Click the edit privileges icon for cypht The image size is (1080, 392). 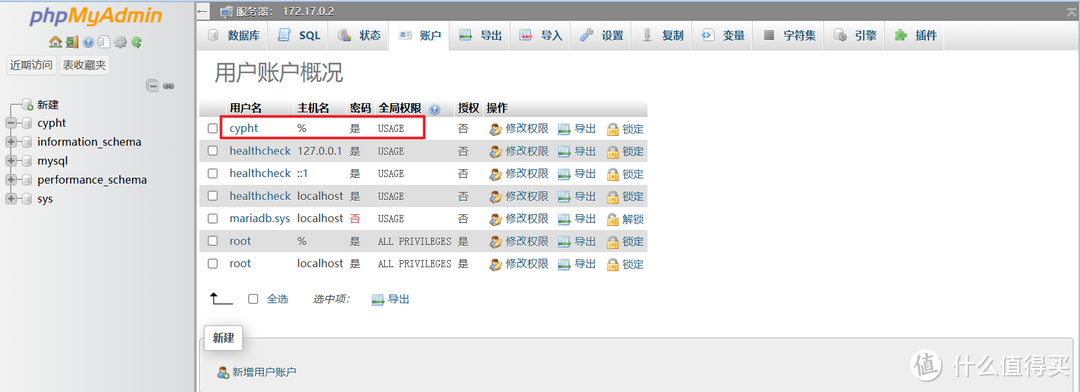(495, 129)
